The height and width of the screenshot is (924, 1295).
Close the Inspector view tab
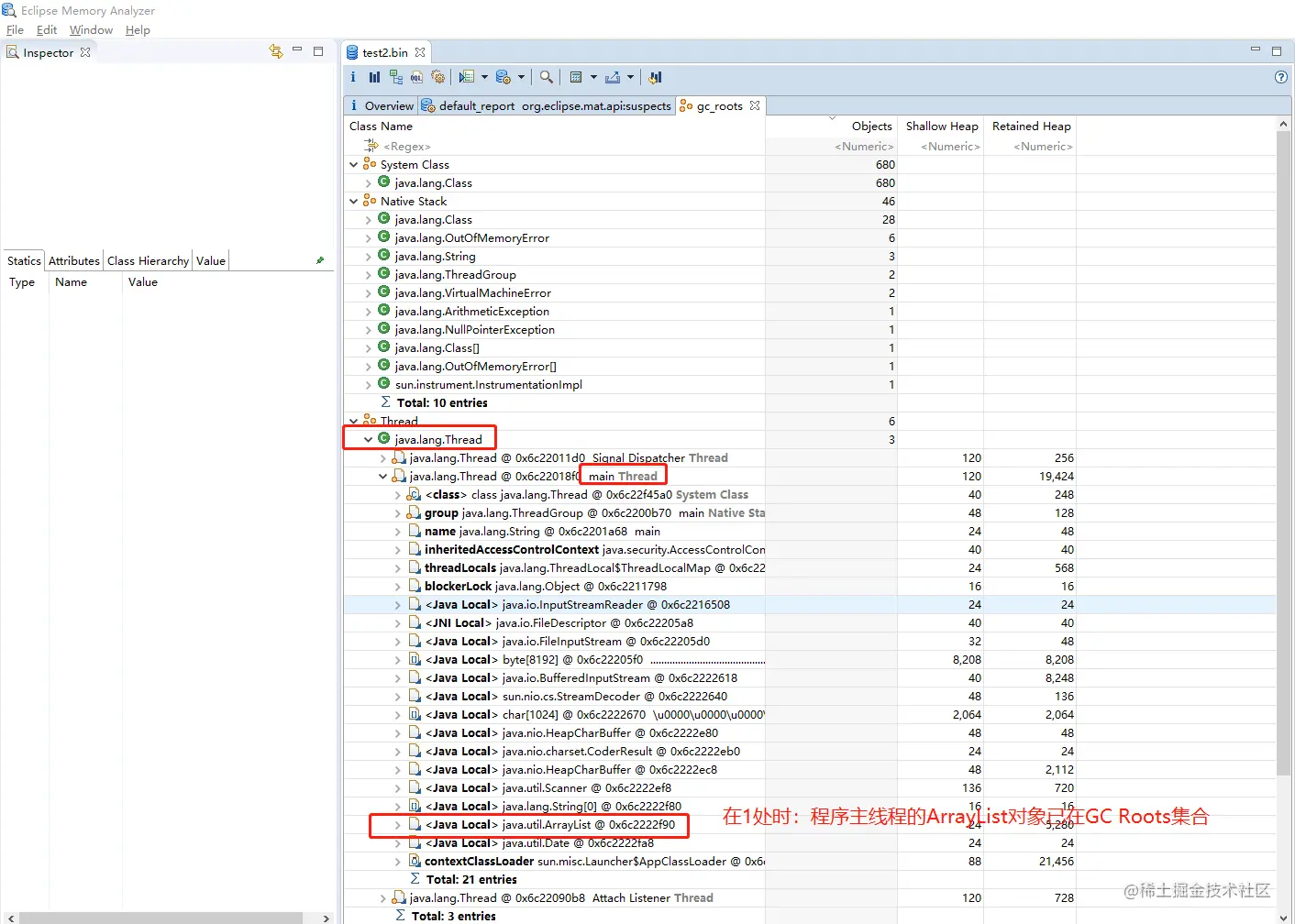(85, 52)
